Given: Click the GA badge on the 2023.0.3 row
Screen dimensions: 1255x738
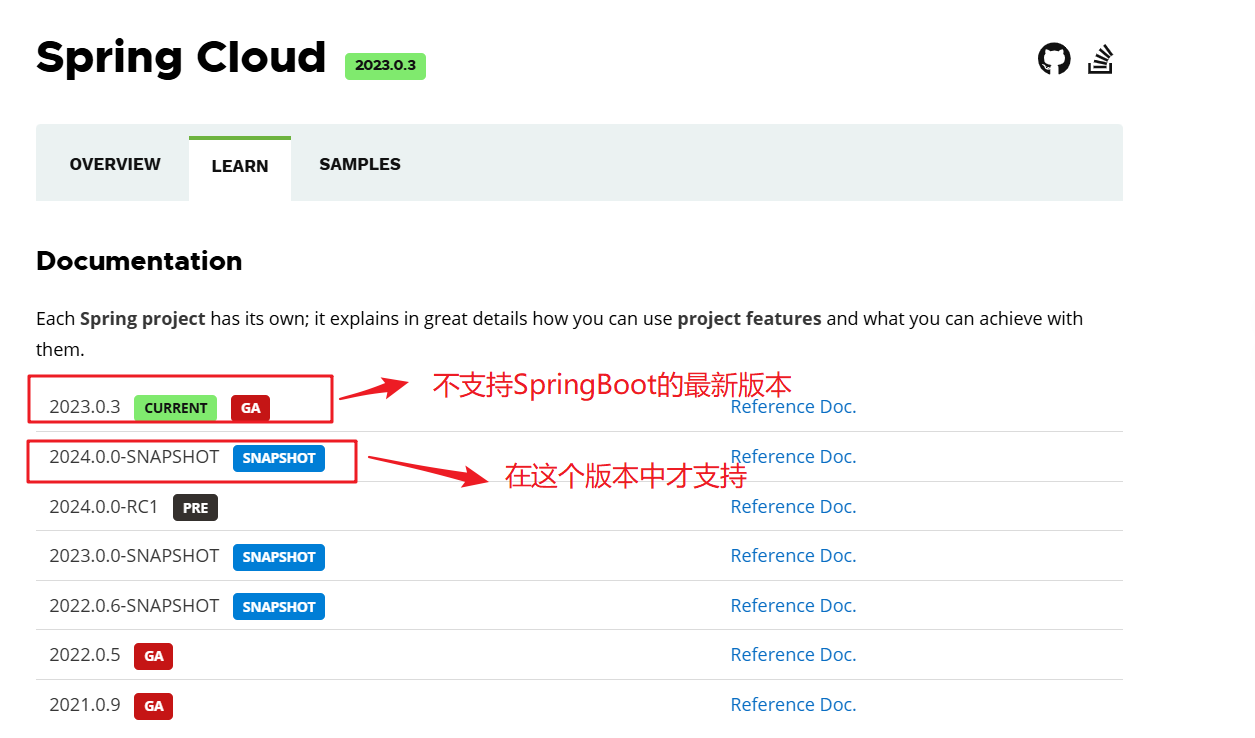Looking at the screenshot, I should [x=250, y=408].
